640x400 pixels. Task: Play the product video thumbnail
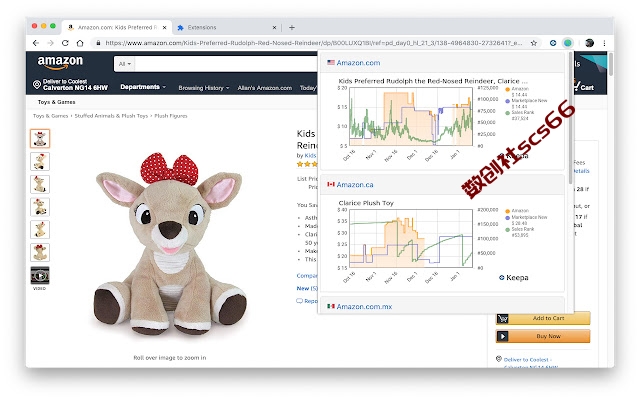(40, 276)
